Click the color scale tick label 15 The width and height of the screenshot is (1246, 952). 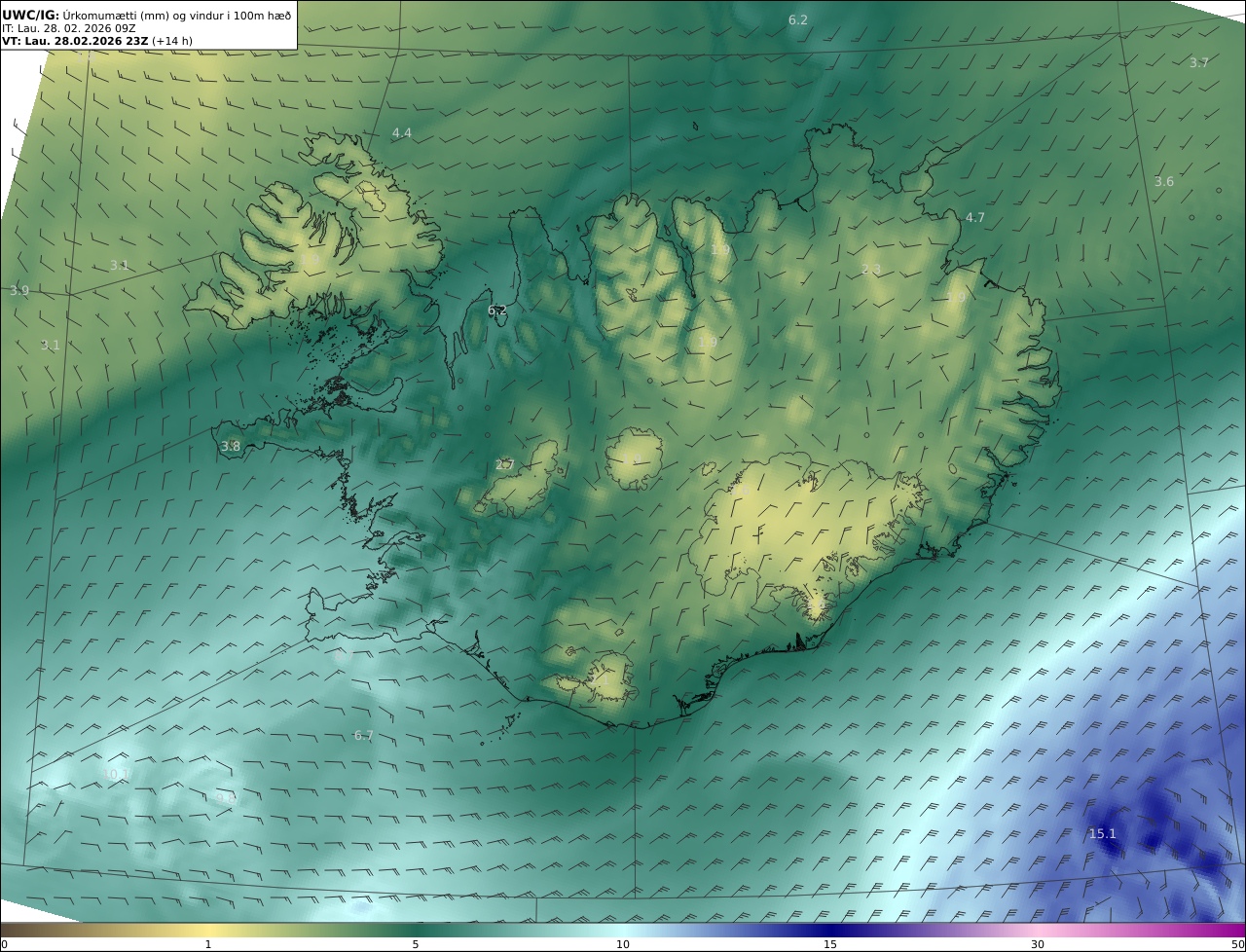pos(830,944)
